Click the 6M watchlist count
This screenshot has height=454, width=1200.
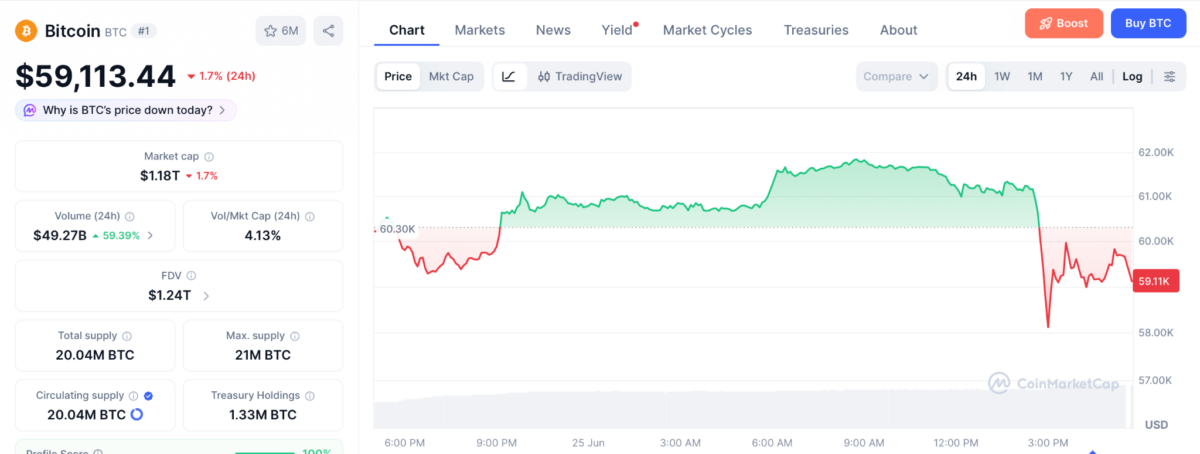(x=290, y=31)
